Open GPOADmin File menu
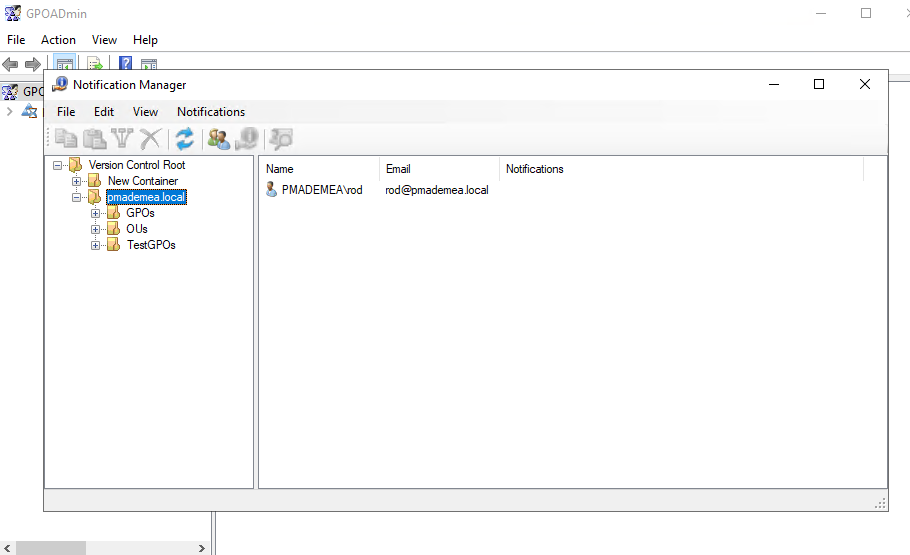This screenshot has height=555, width=910. [x=16, y=39]
